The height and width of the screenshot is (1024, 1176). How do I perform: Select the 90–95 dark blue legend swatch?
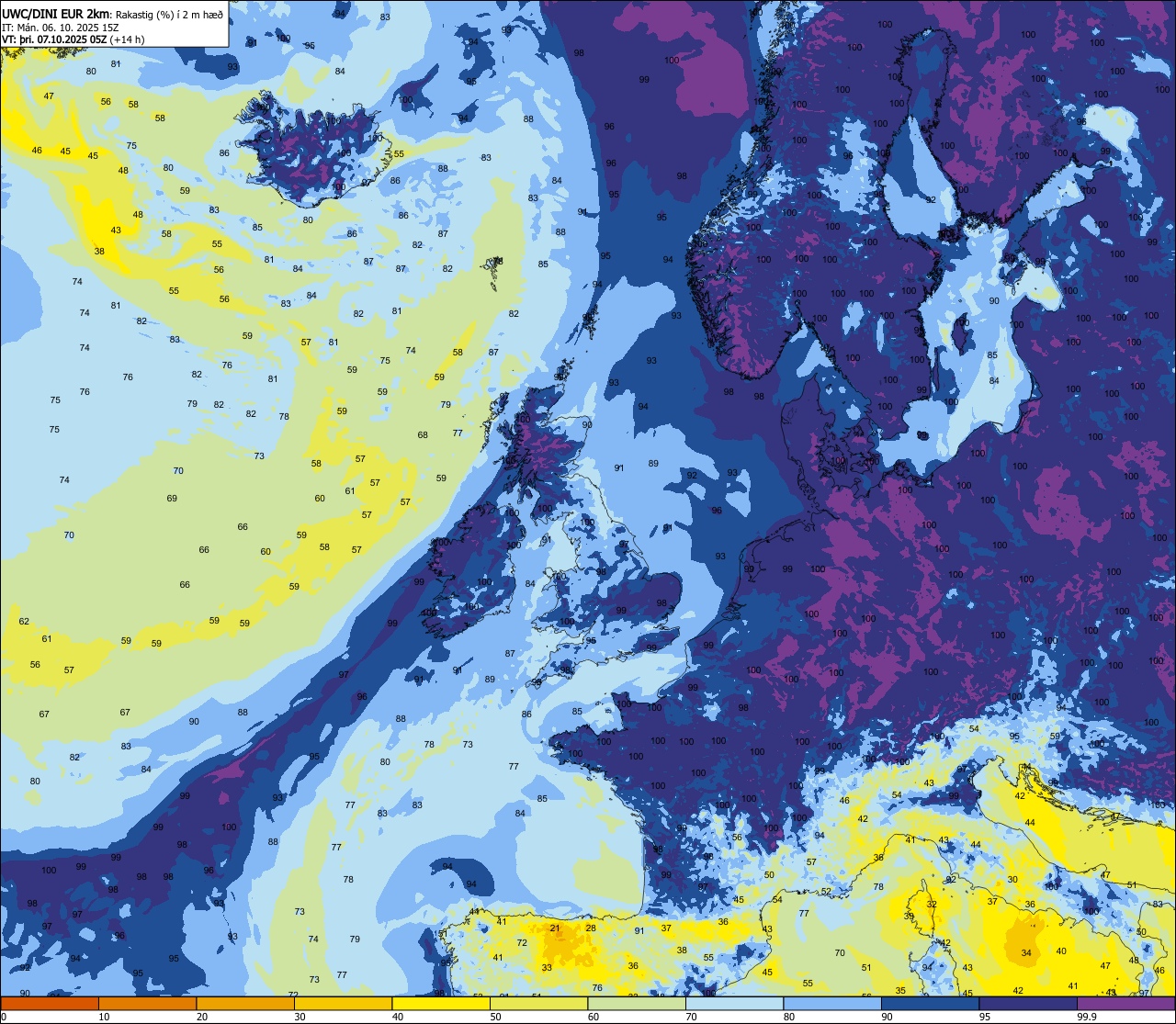(930, 1003)
